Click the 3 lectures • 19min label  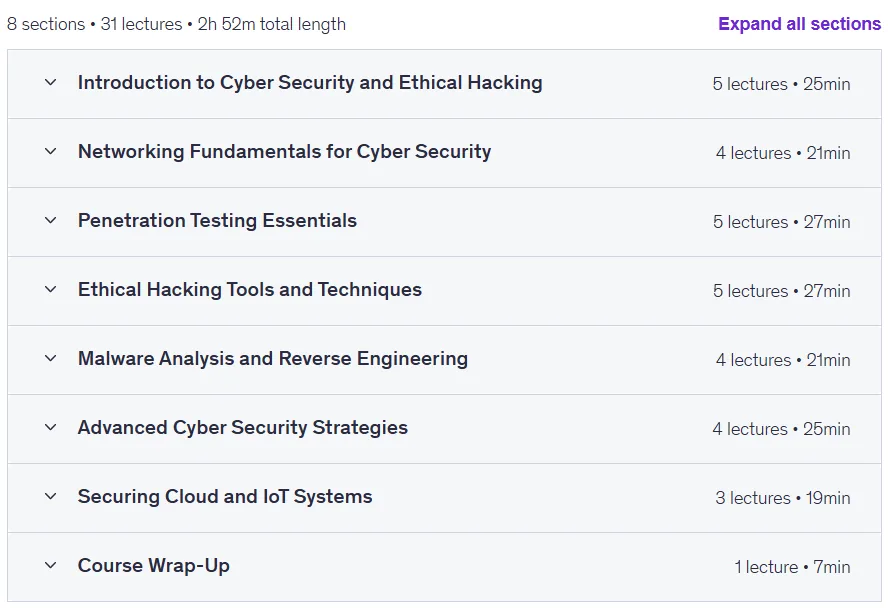[x=783, y=498]
